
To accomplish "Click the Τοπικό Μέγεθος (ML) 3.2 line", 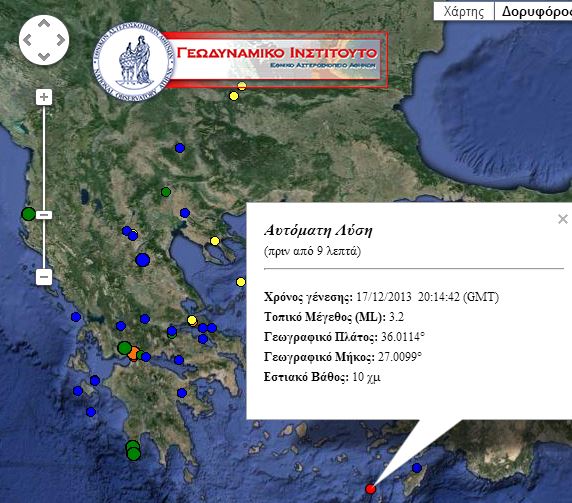I will pyautogui.click(x=334, y=317).
